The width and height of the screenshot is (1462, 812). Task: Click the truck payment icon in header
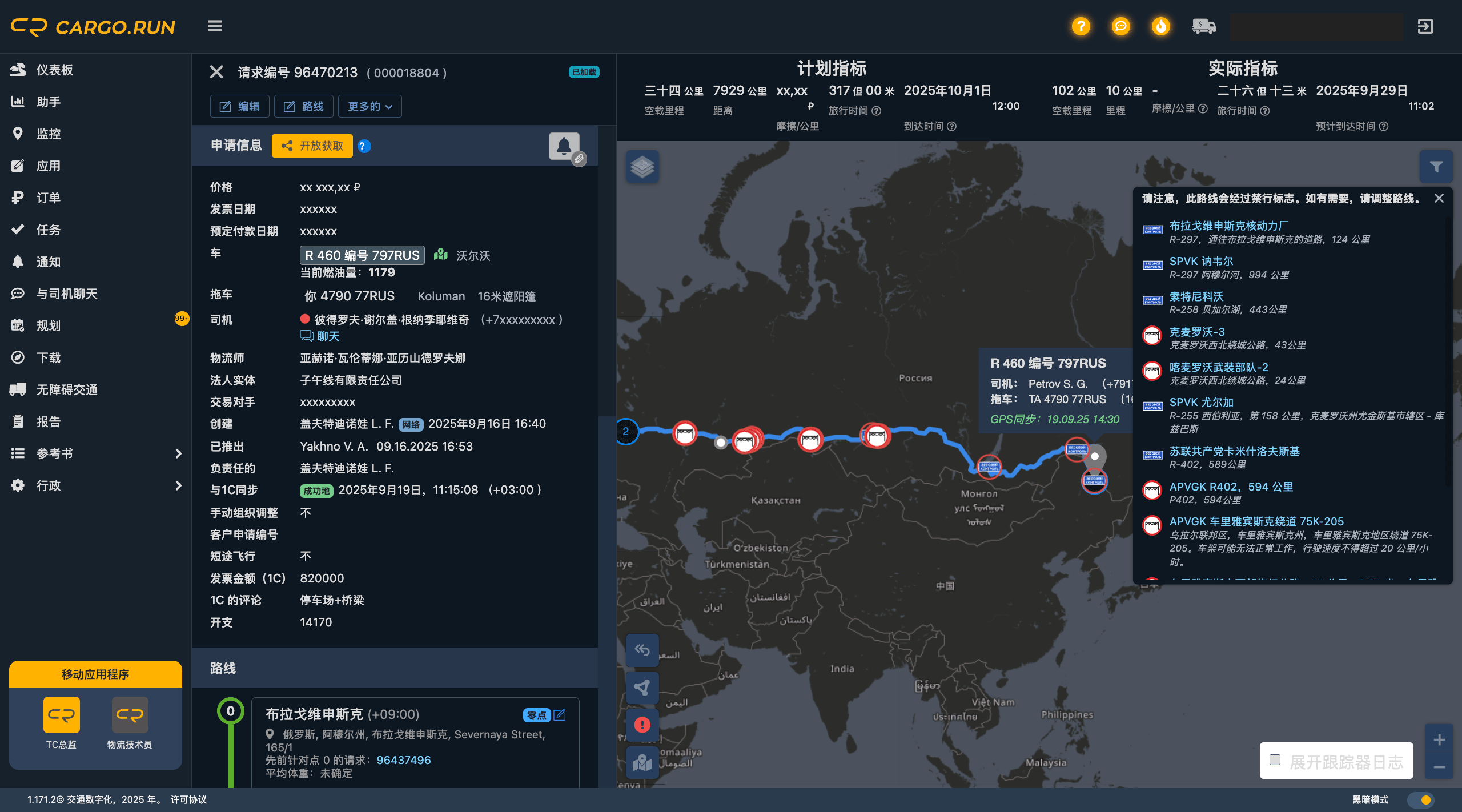[1204, 26]
